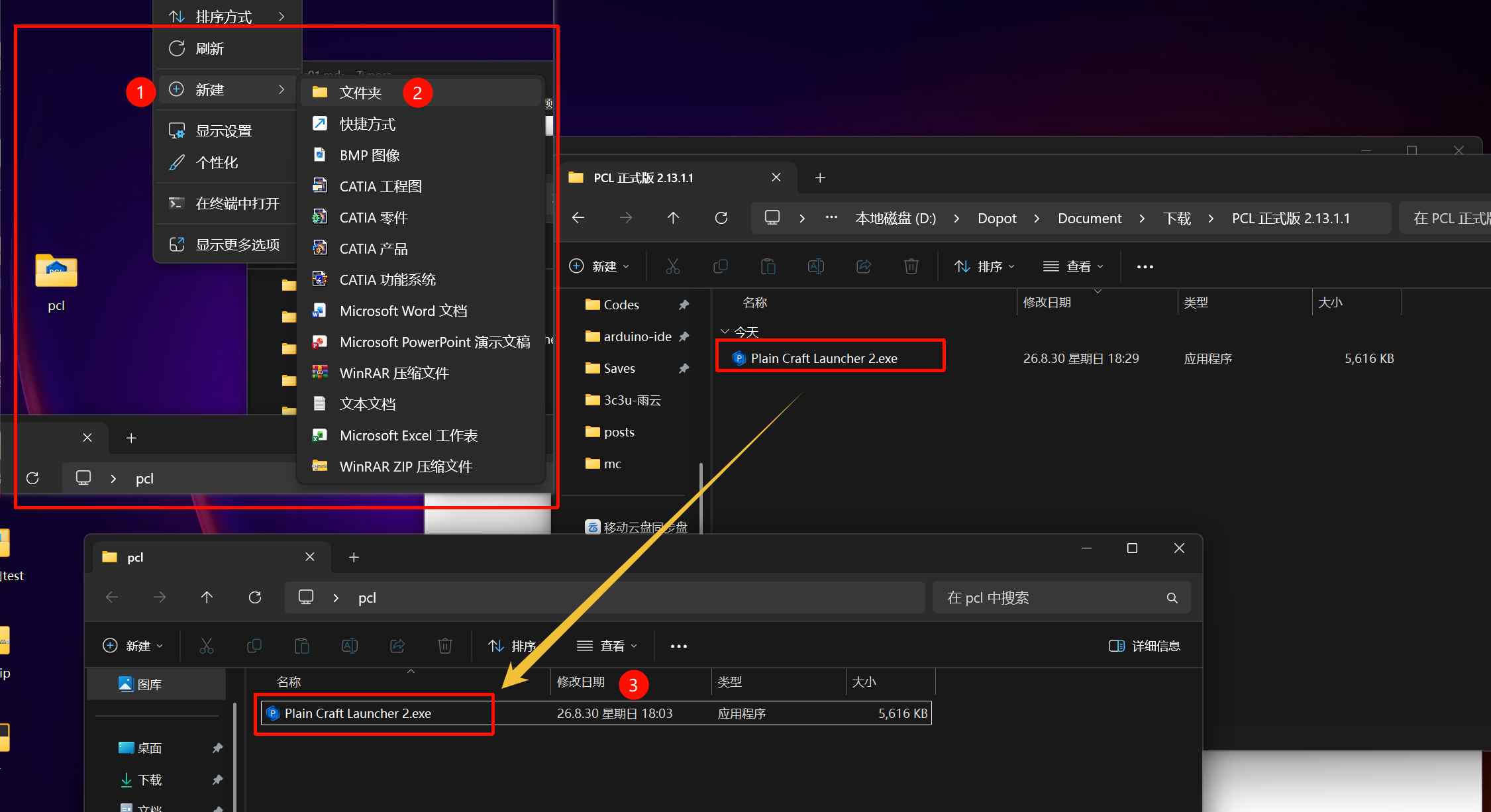Open the 查看 dropdown in PCL 正式版 window
This screenshot has width=1491, height=812.
click(1073, 266)
